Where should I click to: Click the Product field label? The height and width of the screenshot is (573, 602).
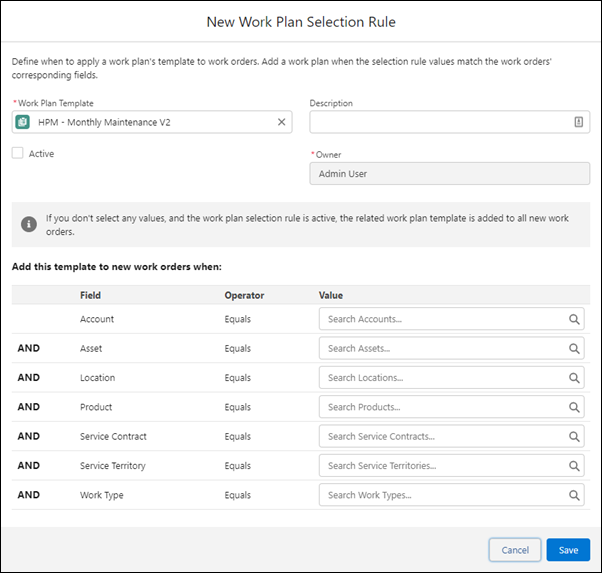pyautogui.click(x=96, y=407)
